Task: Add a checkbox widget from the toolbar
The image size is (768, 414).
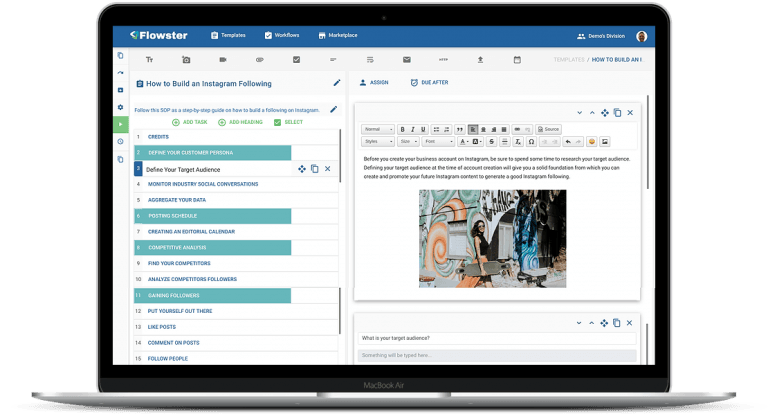Action: pos(296,60)
